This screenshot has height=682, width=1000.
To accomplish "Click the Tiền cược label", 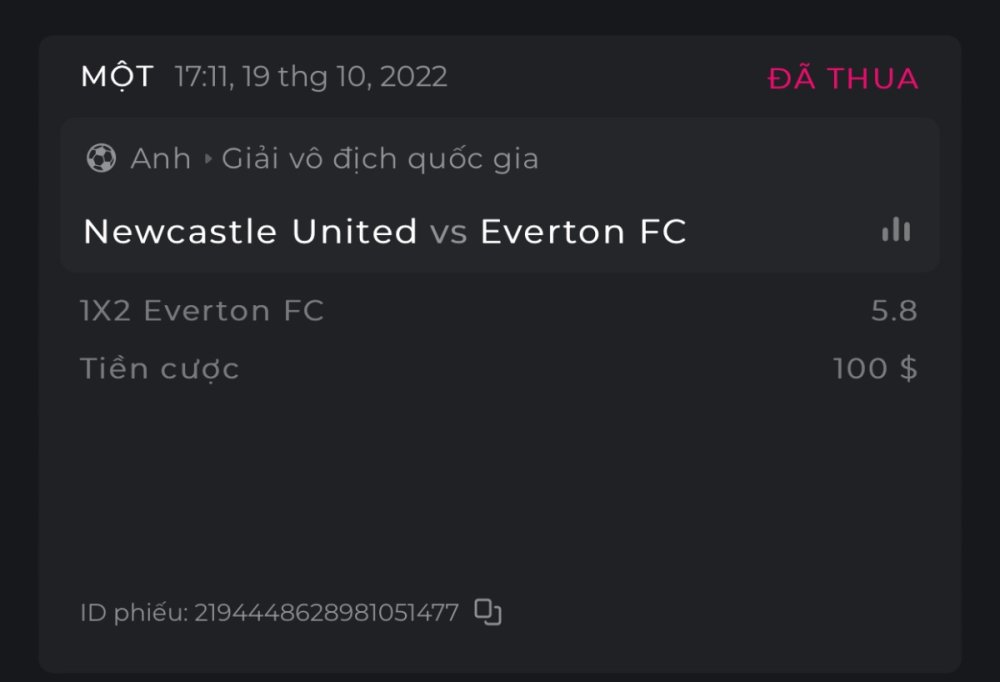I will pos(160,369).
